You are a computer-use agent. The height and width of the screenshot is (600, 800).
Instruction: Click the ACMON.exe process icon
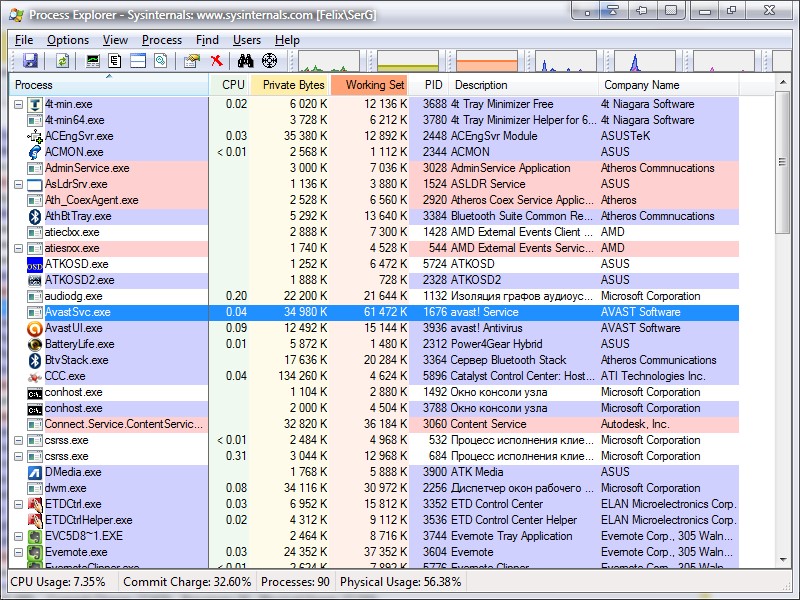click(35, 152)
